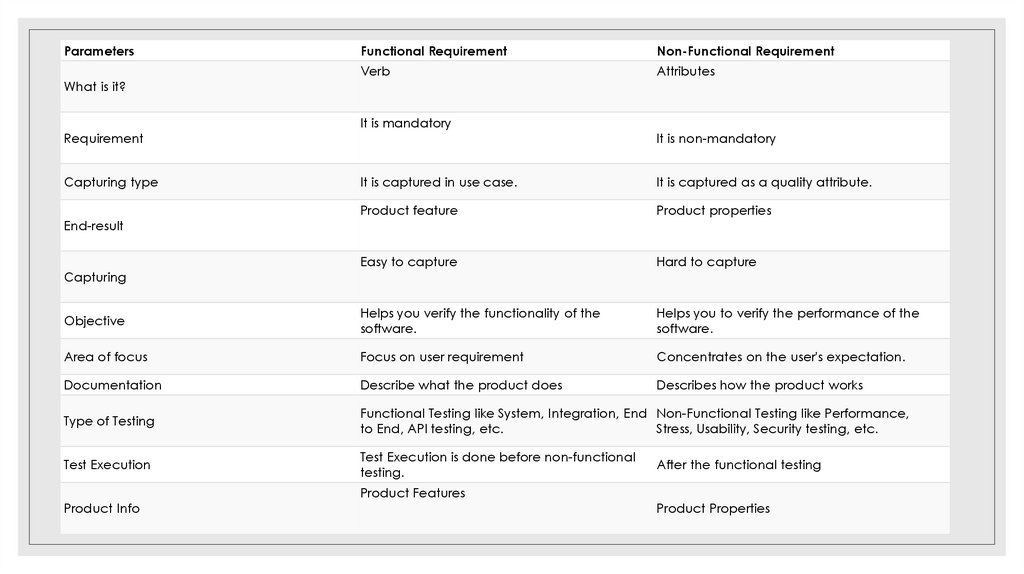Click the 'Attributes' cell

[685, 72]
